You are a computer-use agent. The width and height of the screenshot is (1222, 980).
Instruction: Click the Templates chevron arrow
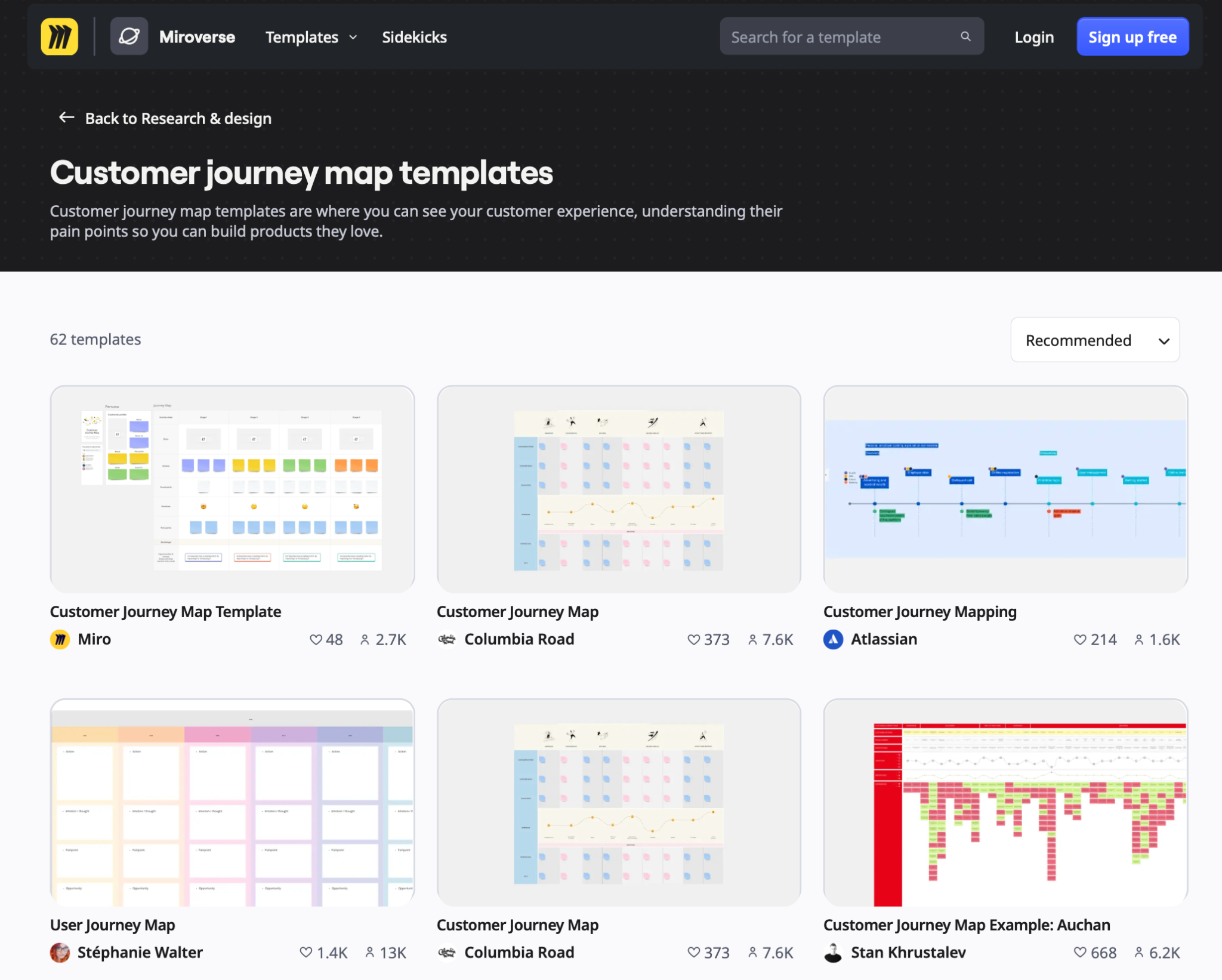click(x=353, y=37)
